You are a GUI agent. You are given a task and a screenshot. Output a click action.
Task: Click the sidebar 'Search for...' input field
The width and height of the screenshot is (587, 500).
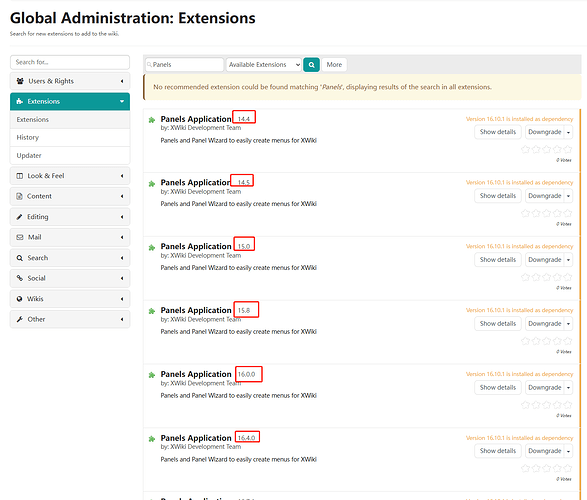(70, 62)
